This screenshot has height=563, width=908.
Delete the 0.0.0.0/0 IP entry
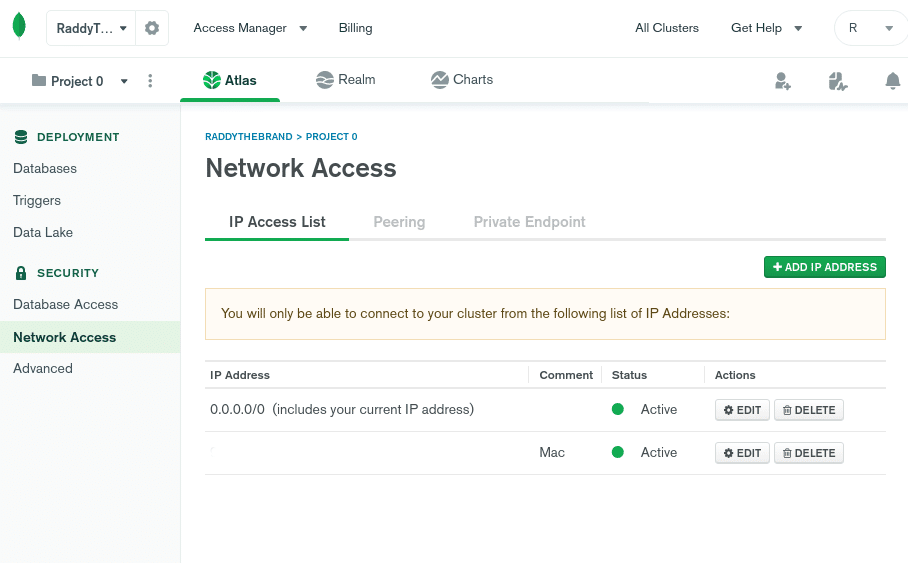808,410
